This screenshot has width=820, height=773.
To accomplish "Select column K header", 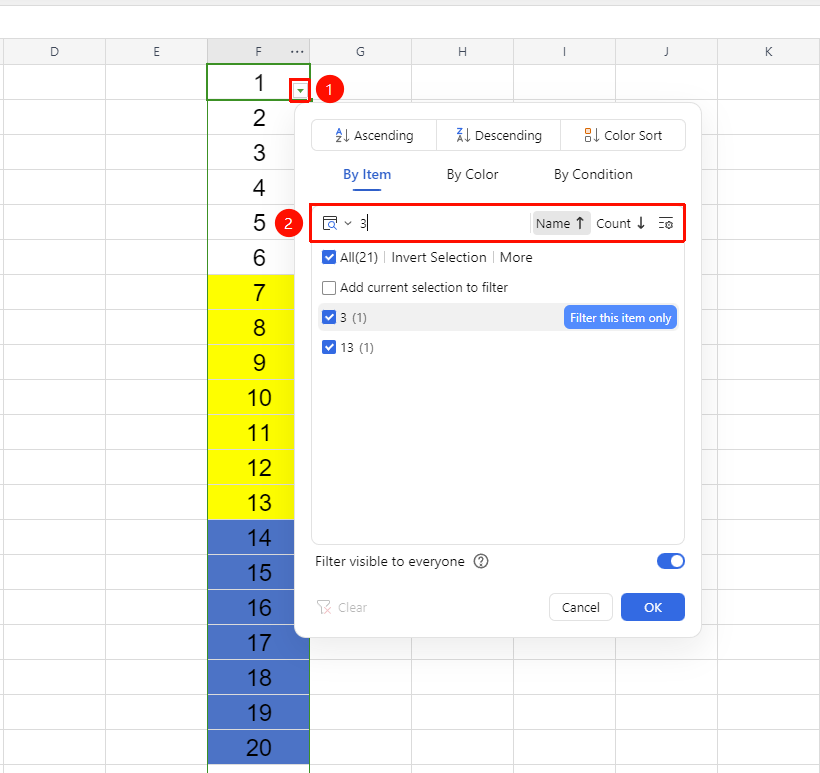I will click(x=768, y=52).
